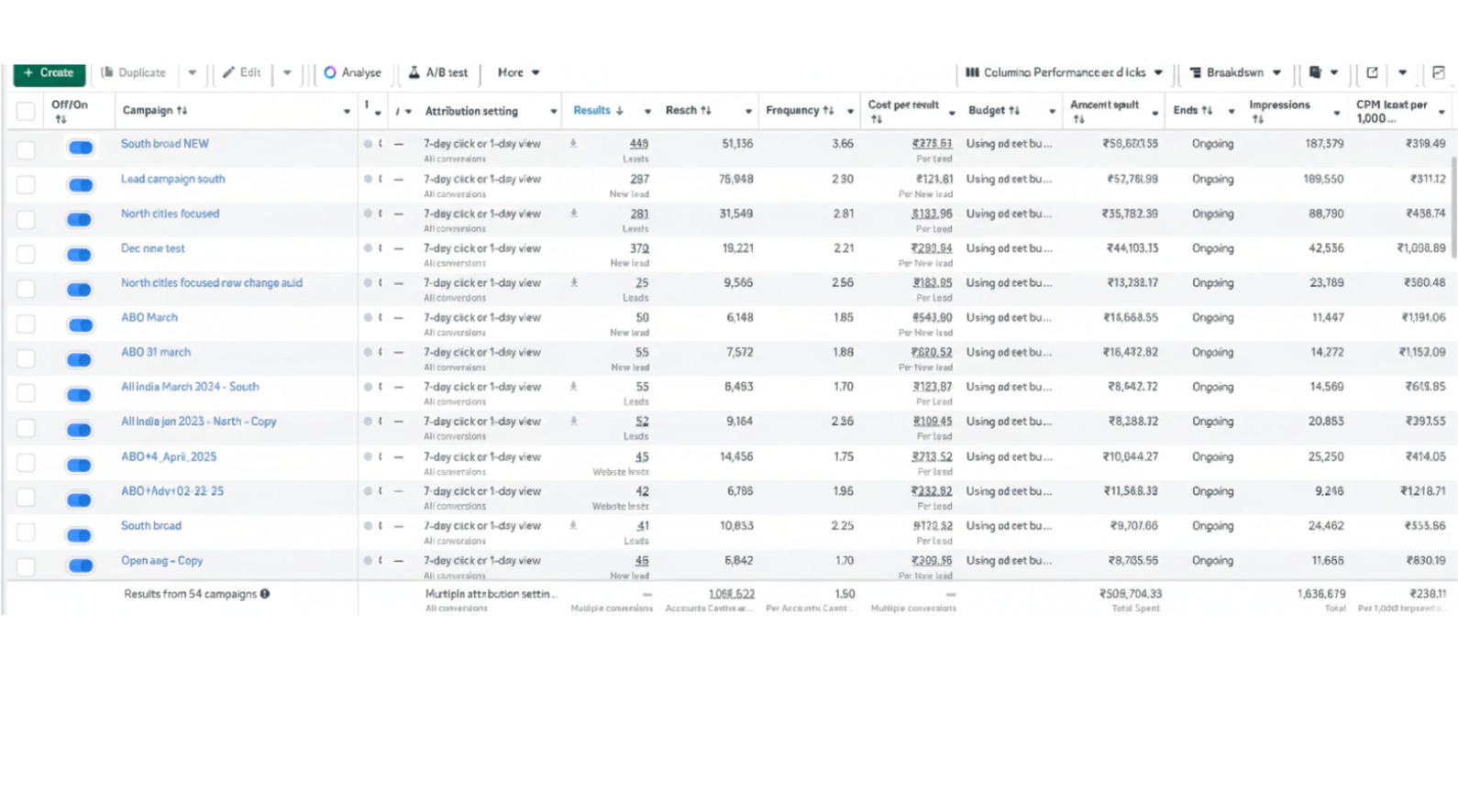Open the ABO+Adv+02-22-25 campaign link
Screen dimensions: 1458x812
pos(172,491)
